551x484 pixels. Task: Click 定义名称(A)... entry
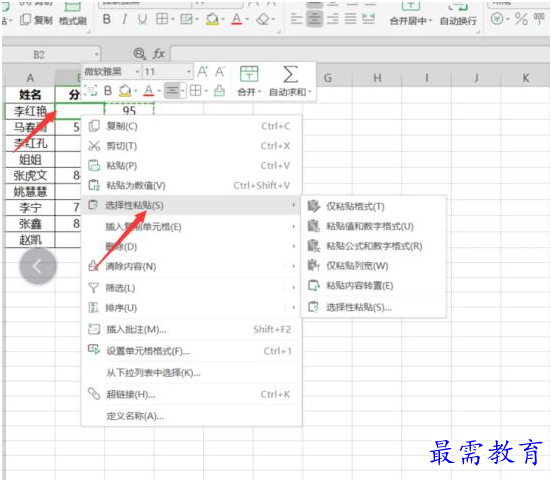[x=192, y=416]
